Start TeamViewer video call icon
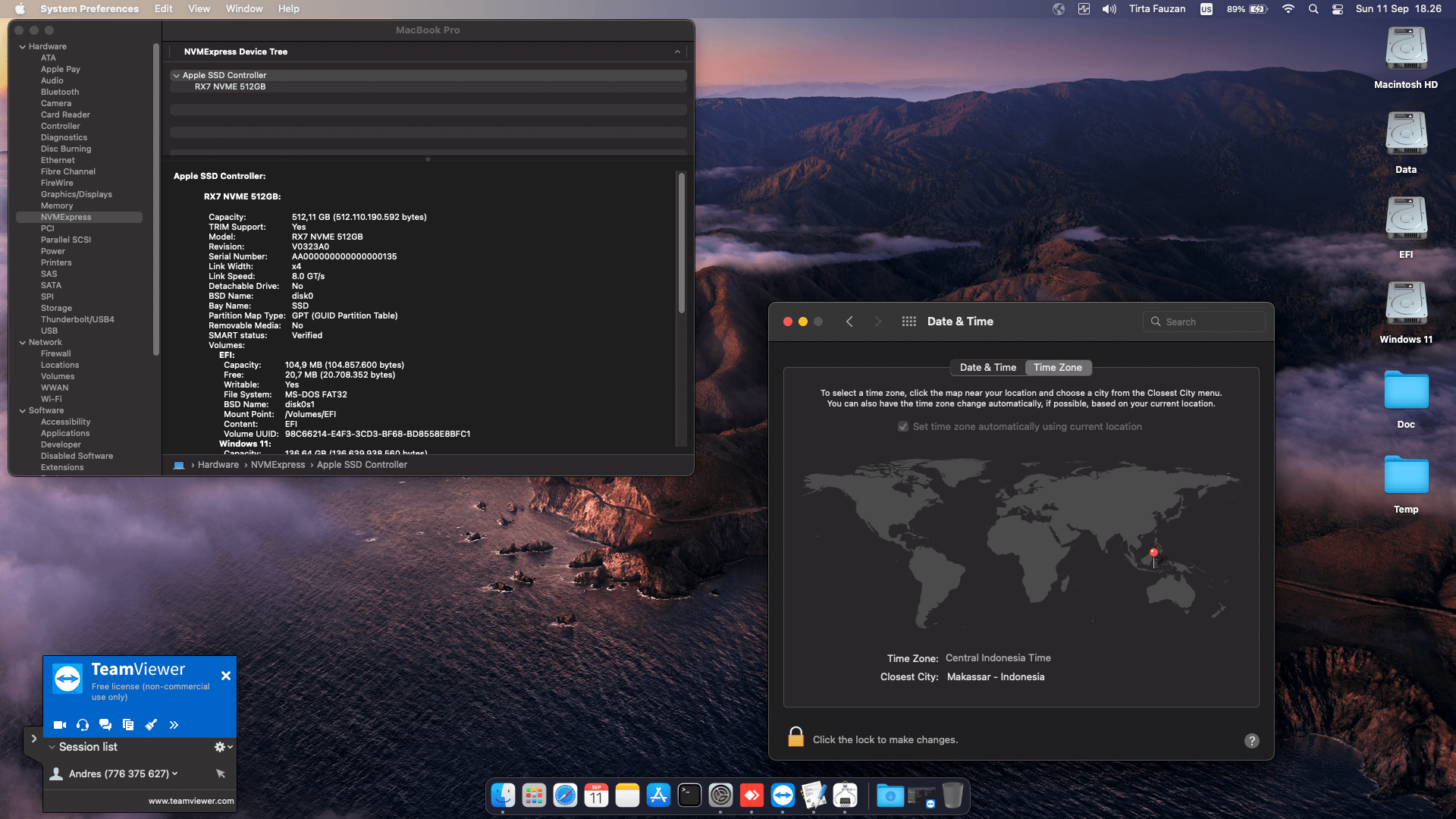 [x=60, y=725]
